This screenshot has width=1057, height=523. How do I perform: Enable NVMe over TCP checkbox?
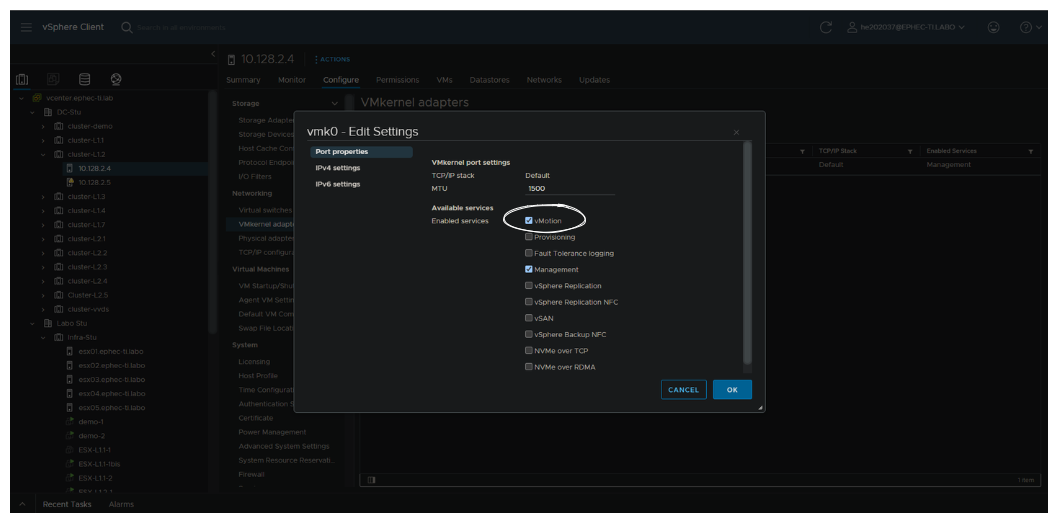click(x=528, y=350)
